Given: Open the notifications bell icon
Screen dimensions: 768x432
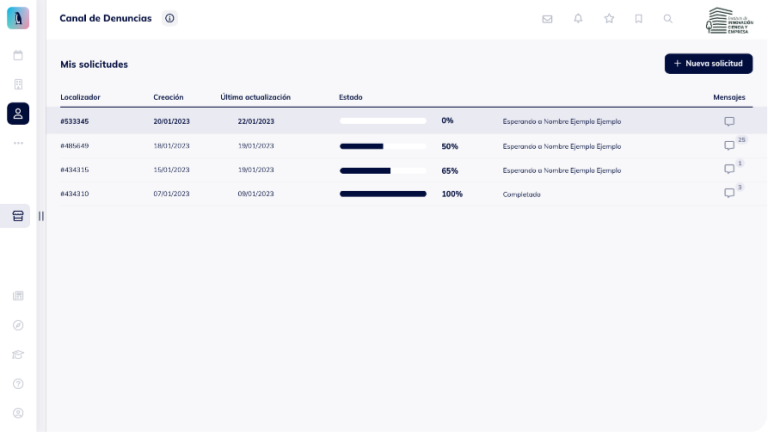Looking at the screenshot, I should 578,19.
